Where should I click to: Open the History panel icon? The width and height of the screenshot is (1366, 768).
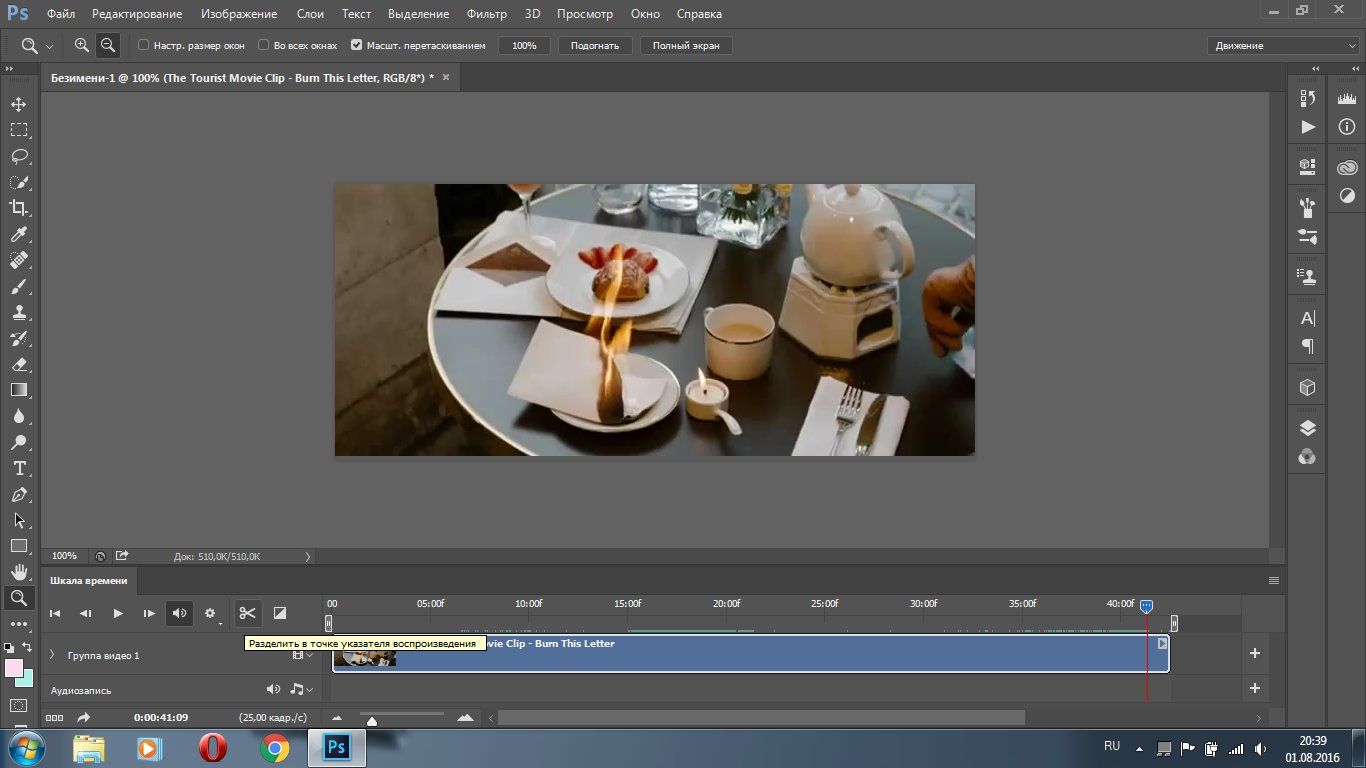(x=1307, y=98)
